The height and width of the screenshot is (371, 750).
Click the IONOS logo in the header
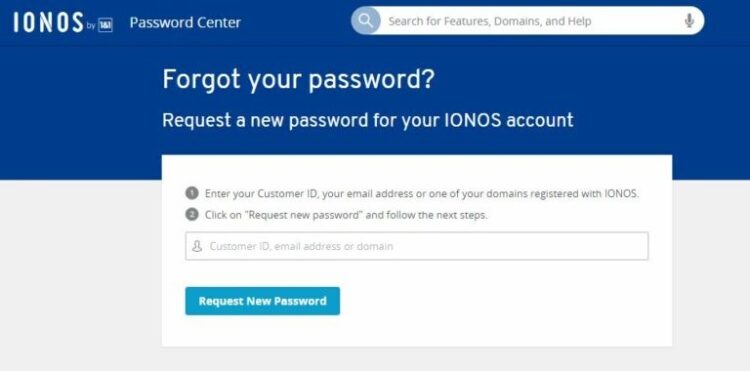click(x=48, y=22)
